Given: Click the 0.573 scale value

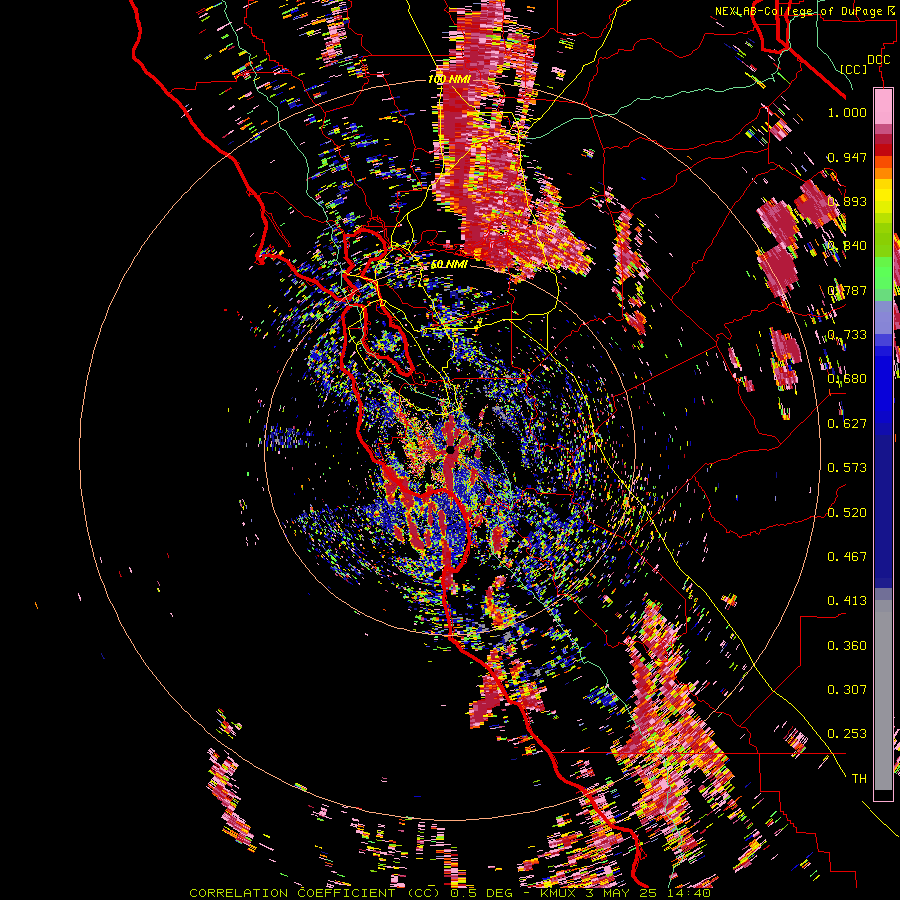Looking at the screenshot, I should (847, 468).
